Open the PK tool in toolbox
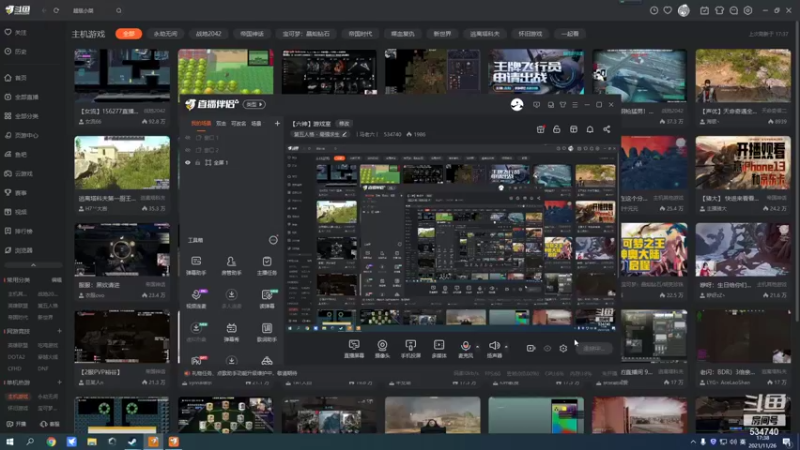 [x=196, y=361]
